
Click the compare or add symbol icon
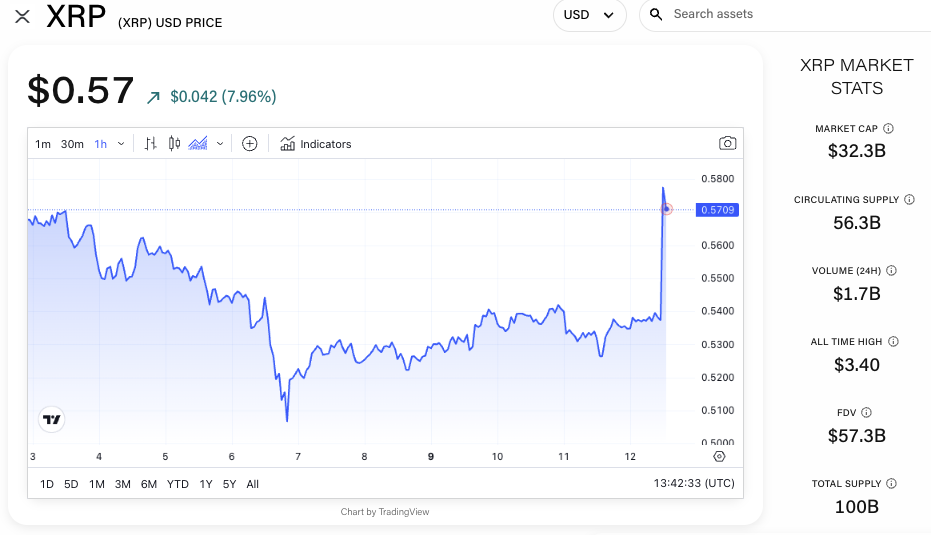tap(250, 144)
